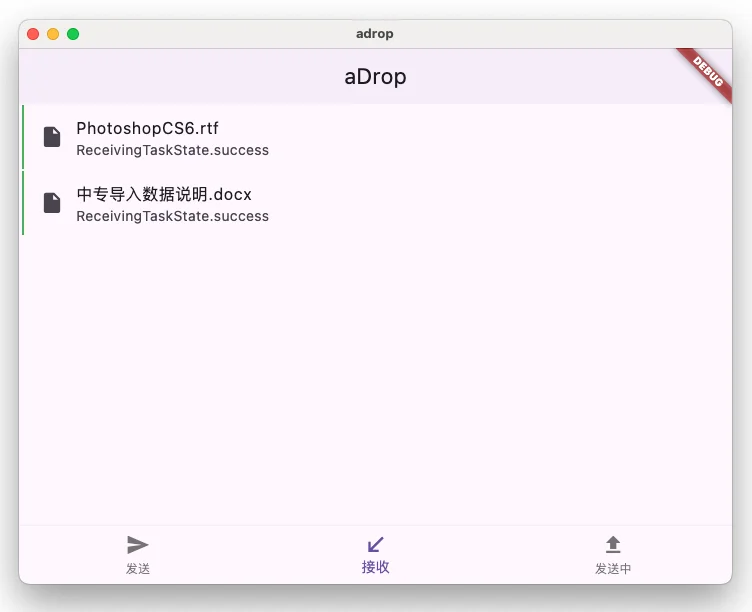Switch to the 接收 tab label
Image resolution: width=752 pixels, height=612 pixels.
point(376,567)
